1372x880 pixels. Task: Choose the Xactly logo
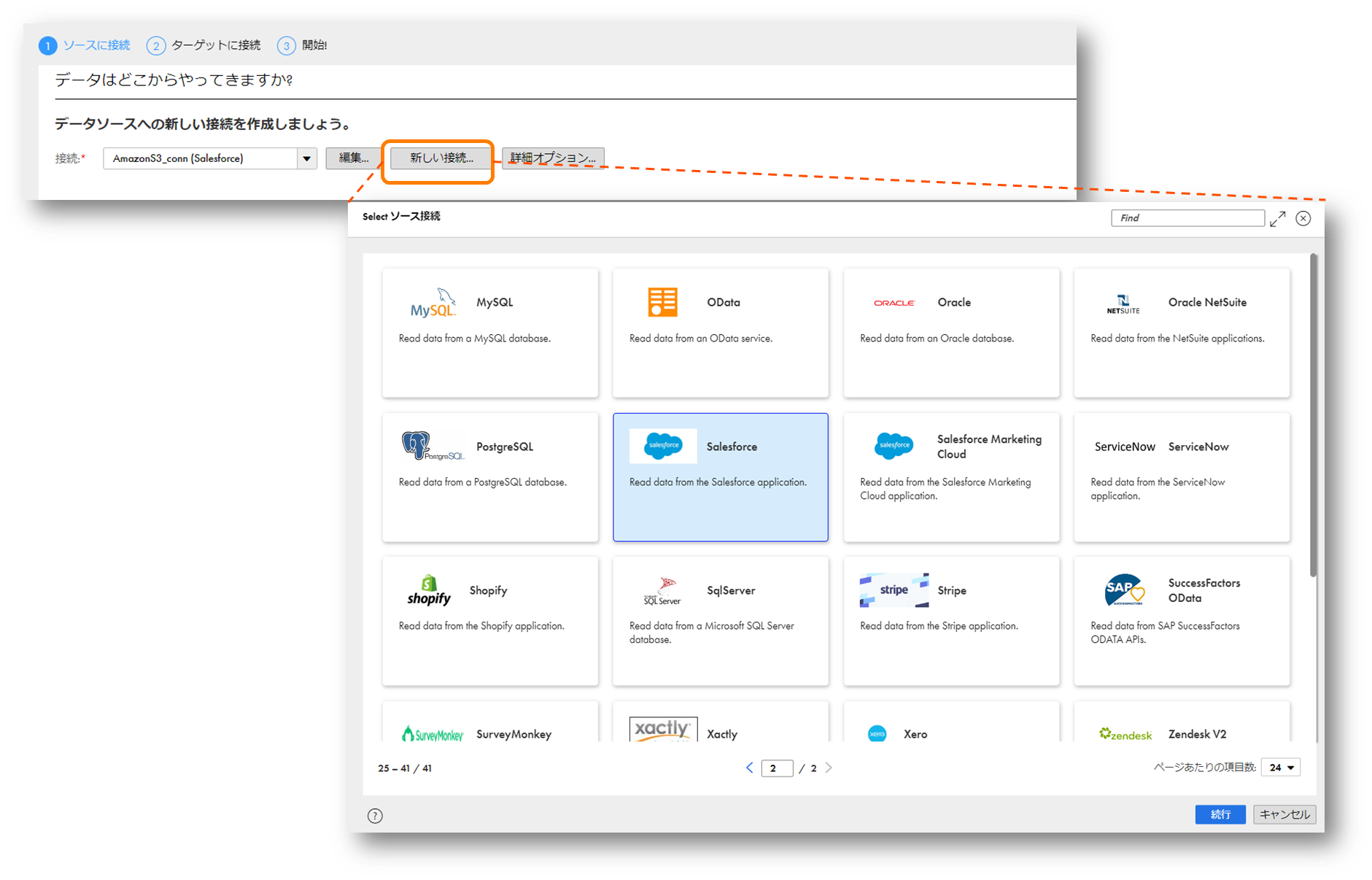tap(662, 729)
